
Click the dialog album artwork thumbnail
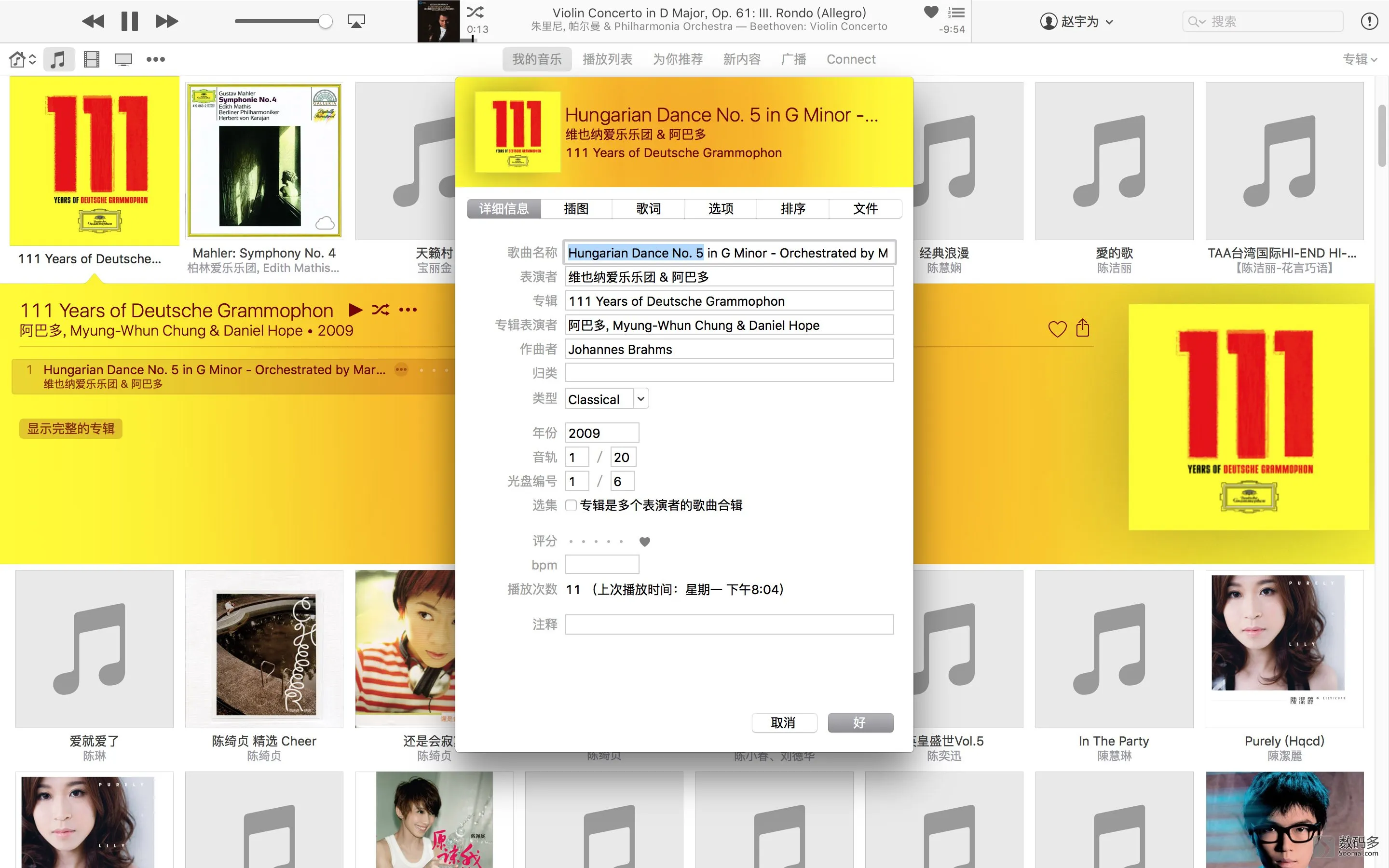pyautogui.click(x=517, y=132)
